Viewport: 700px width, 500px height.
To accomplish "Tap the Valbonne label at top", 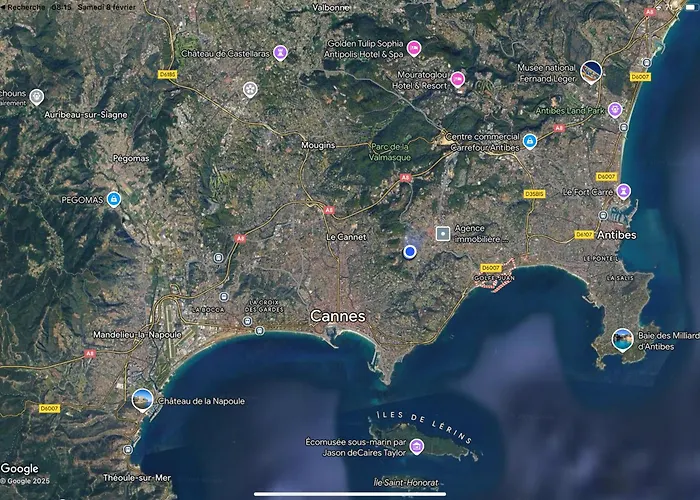I will tap(330, 8).
